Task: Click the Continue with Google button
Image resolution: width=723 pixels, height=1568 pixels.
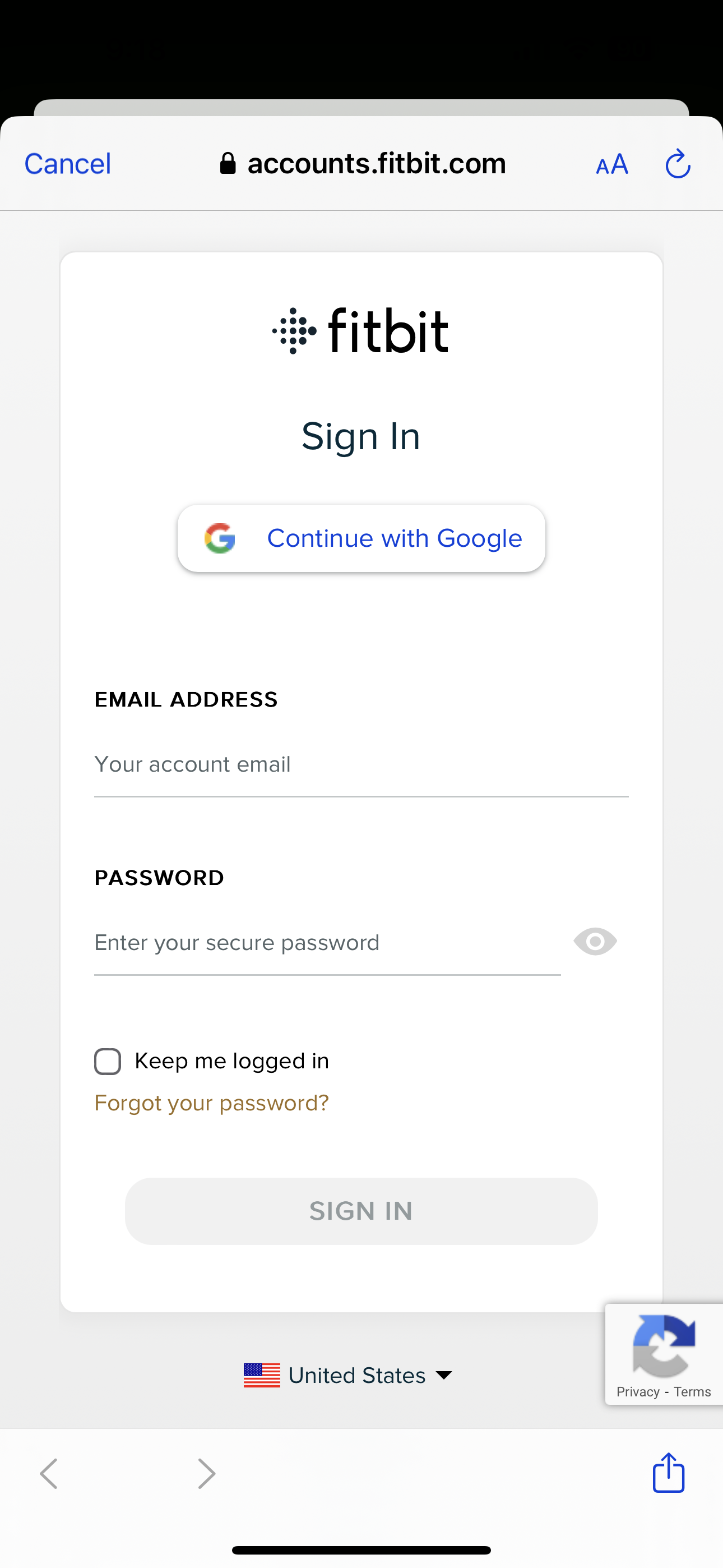Action: (361, 538)
